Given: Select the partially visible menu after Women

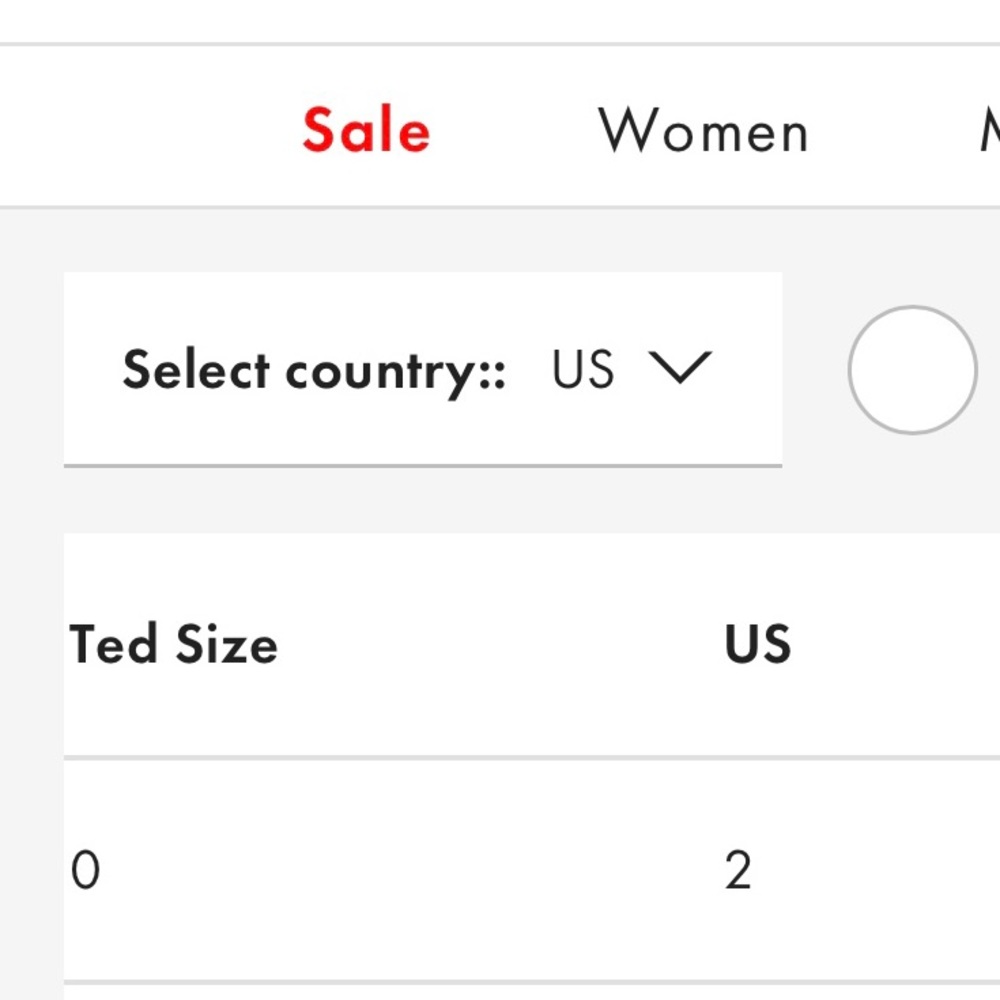Looking at the screenshot, I should 990,130.
